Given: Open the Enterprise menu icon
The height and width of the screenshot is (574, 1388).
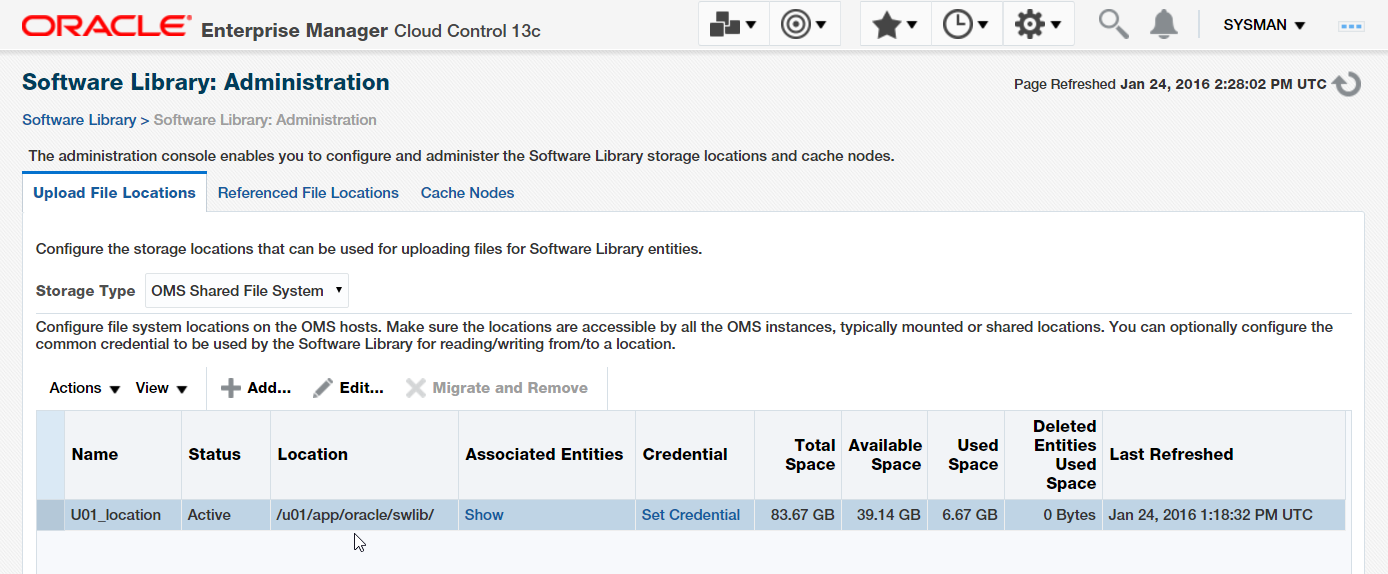Looking at the screenshot, I should tap(733, 24).
